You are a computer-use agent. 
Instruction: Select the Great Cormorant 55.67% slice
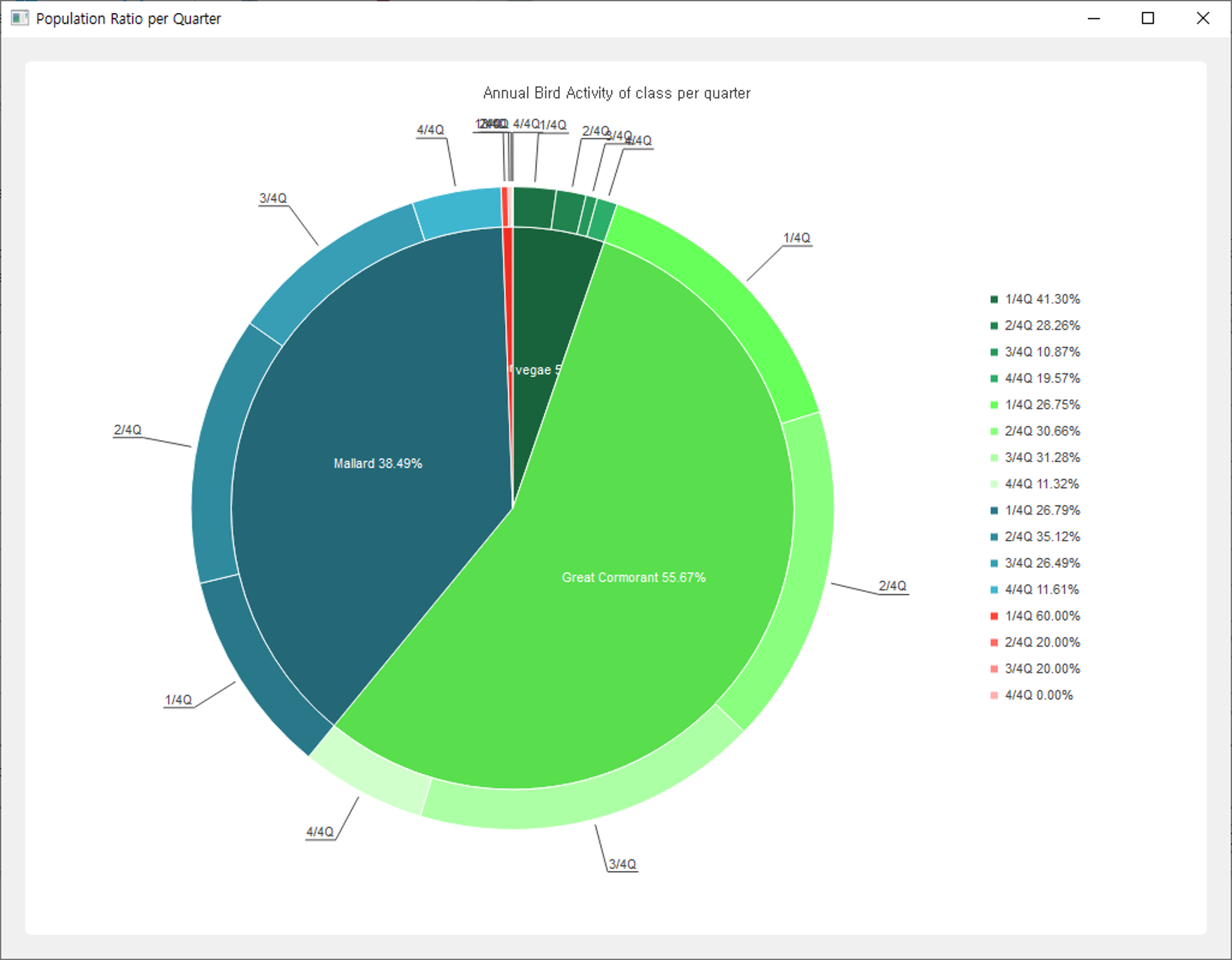pyautogui.click(x=634, y=578)
